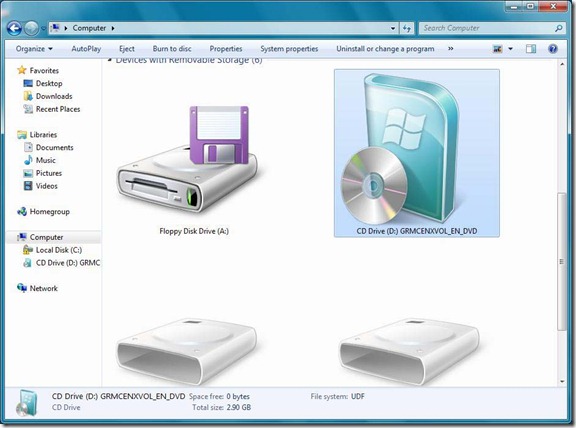Click the computer icon in the address bar
The width and height of the screenshot is (576, 428).
pos(55,28)
